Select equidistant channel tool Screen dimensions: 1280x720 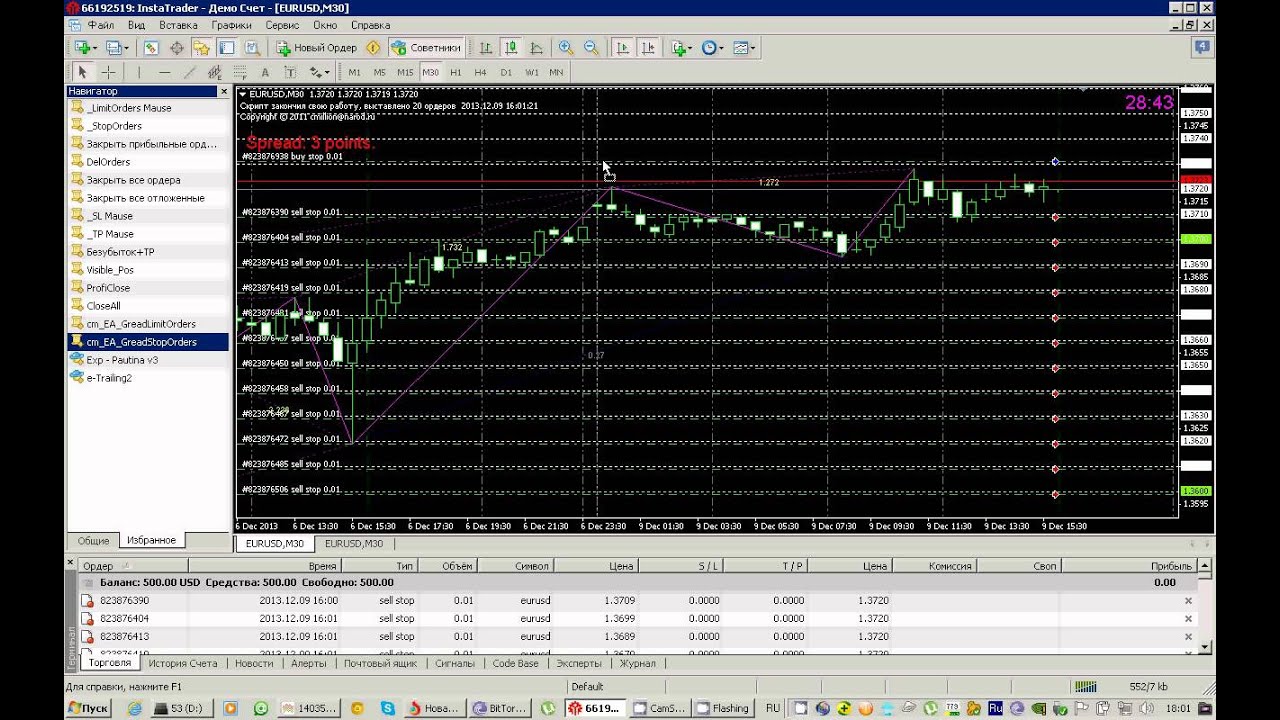click(x=214, y=72)
